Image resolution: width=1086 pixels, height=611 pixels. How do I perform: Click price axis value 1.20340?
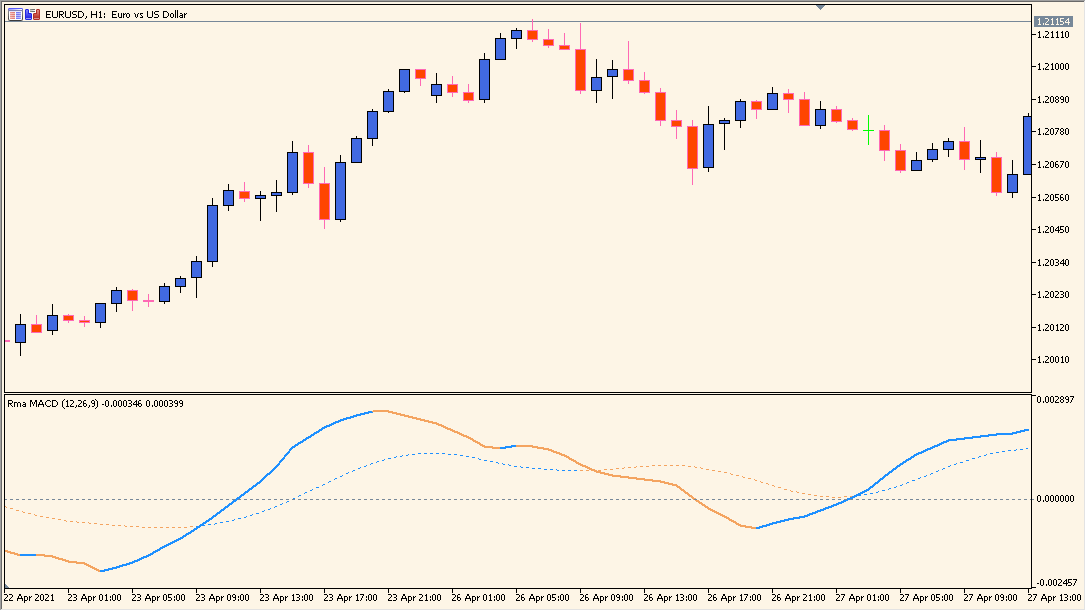coord(1053,263)
